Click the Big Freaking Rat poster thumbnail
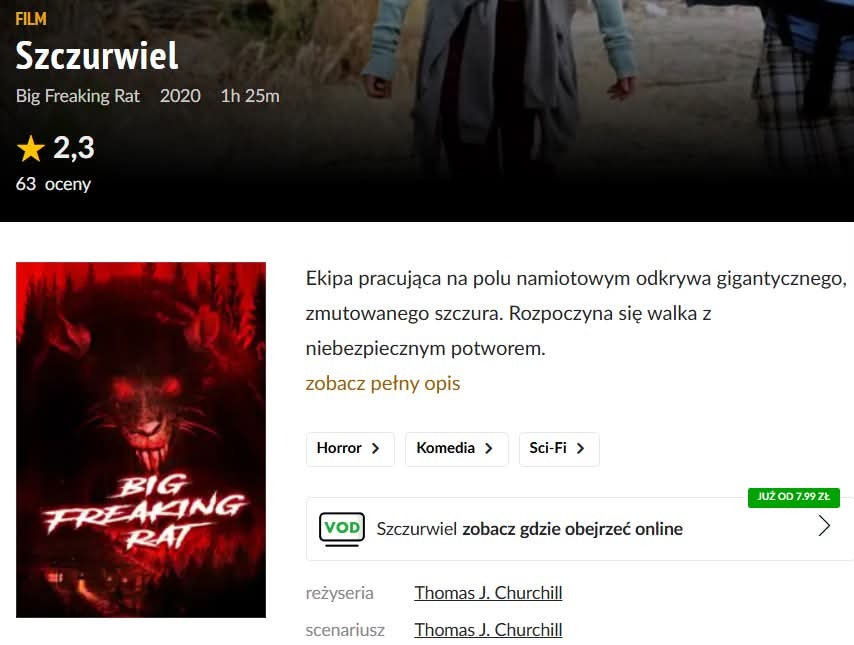Viewport: 854px width, 645px height. 141,440
